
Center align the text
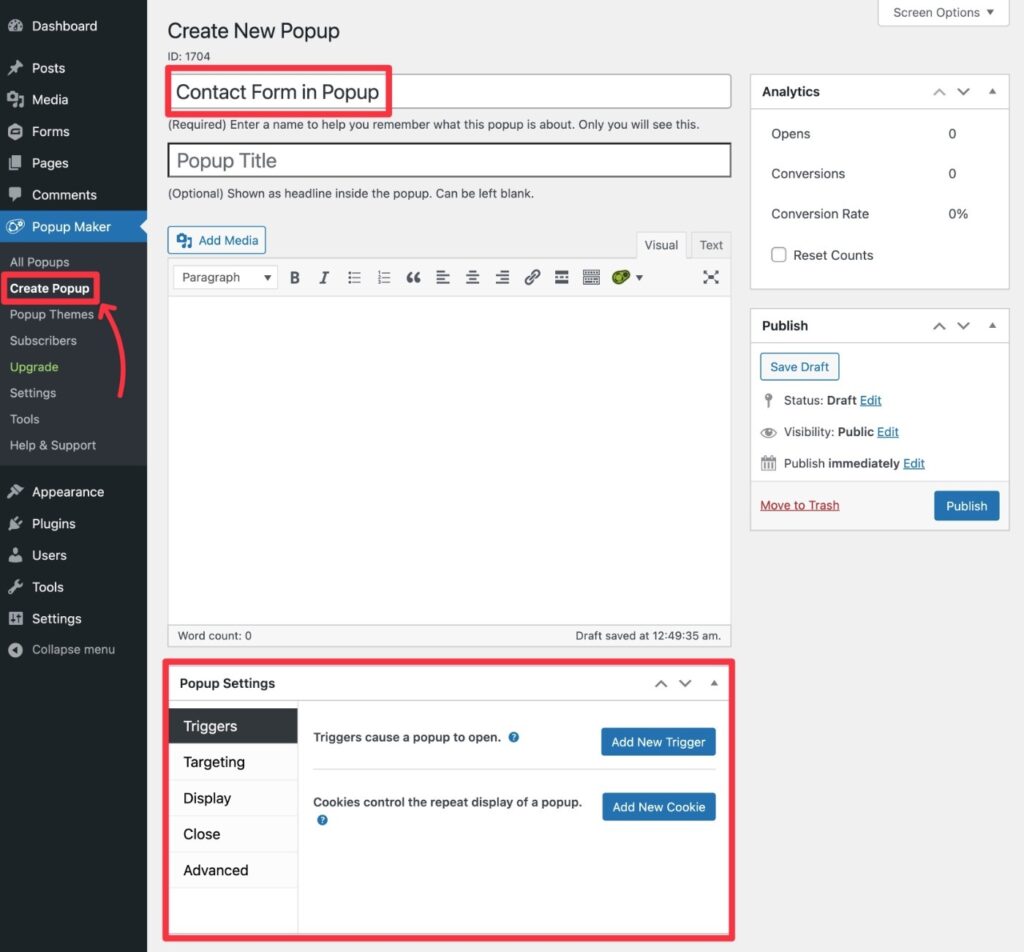click(472, 277)
